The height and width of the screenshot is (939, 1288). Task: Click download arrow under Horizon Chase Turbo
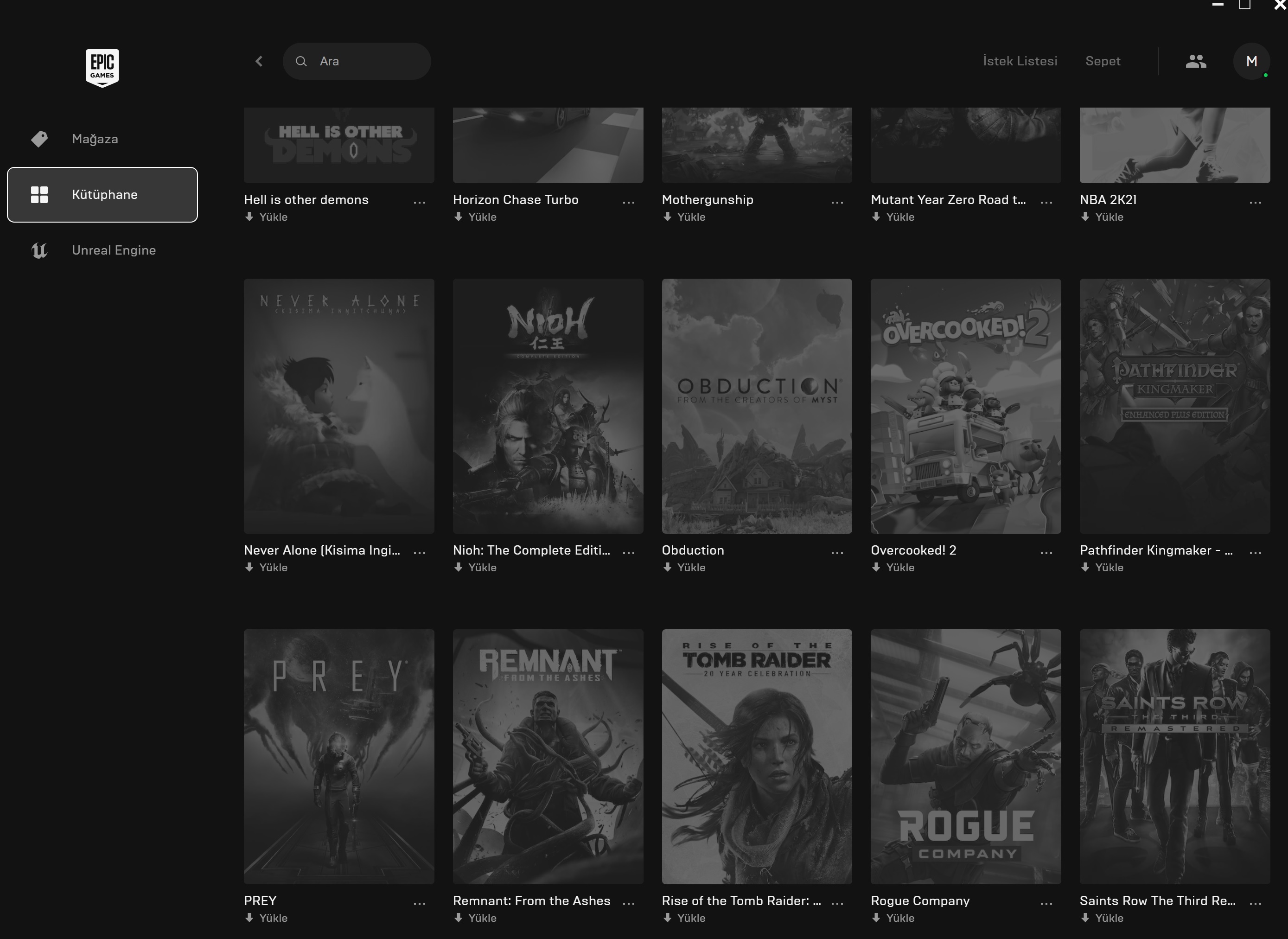[458, 217]
